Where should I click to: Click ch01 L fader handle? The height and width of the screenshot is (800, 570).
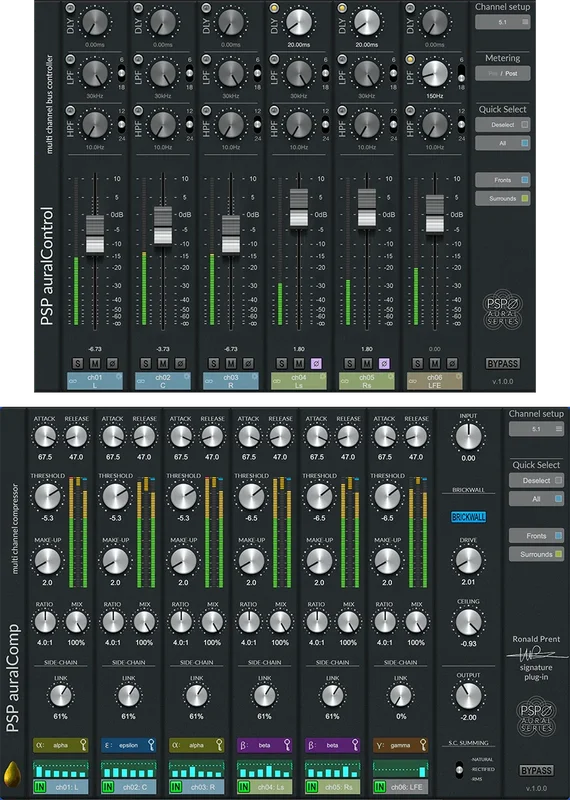[x=95, y=234]
